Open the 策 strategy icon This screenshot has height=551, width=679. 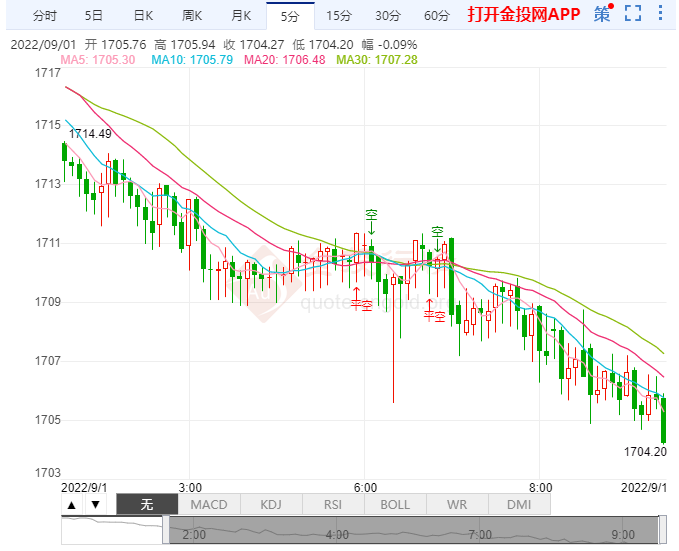[602, 13]
